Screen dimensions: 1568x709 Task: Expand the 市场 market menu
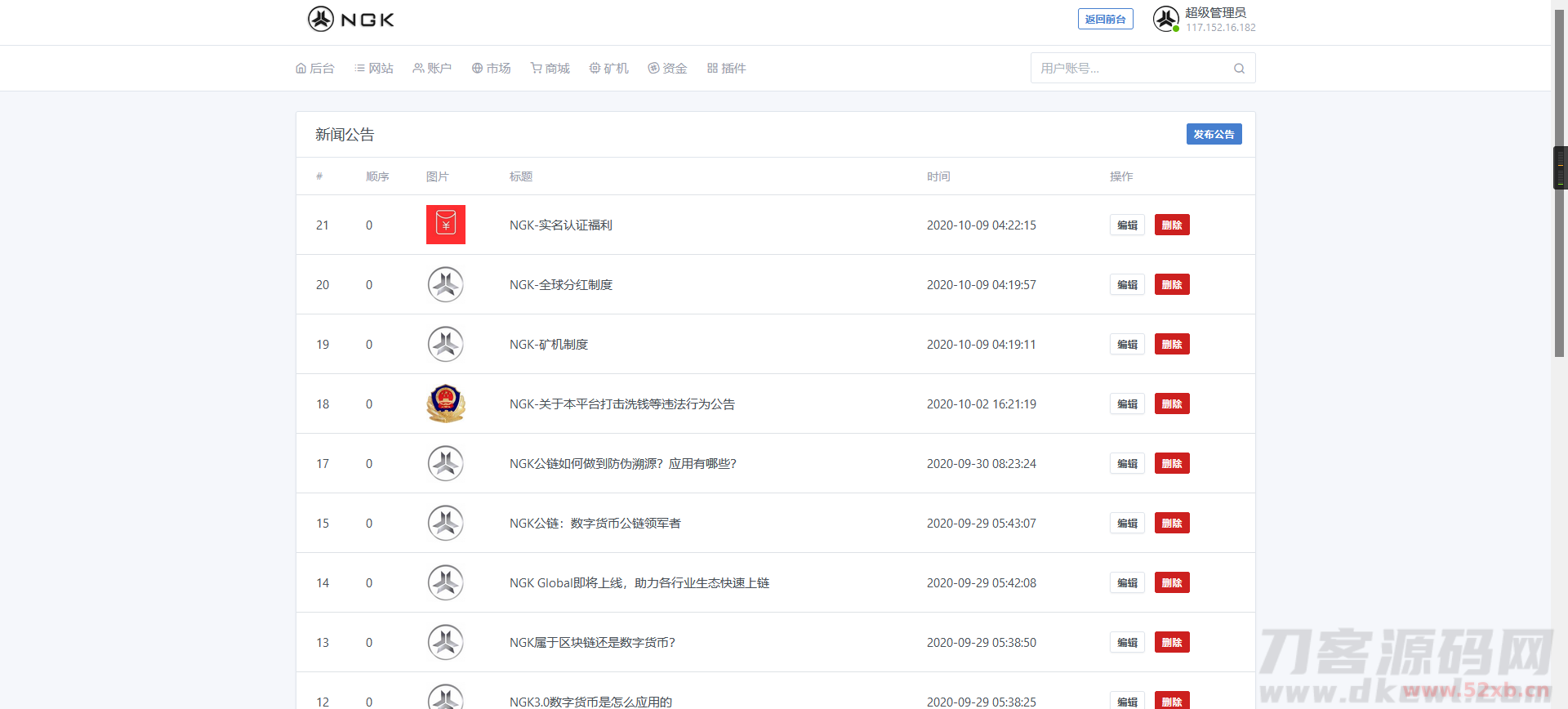(492, 69)
